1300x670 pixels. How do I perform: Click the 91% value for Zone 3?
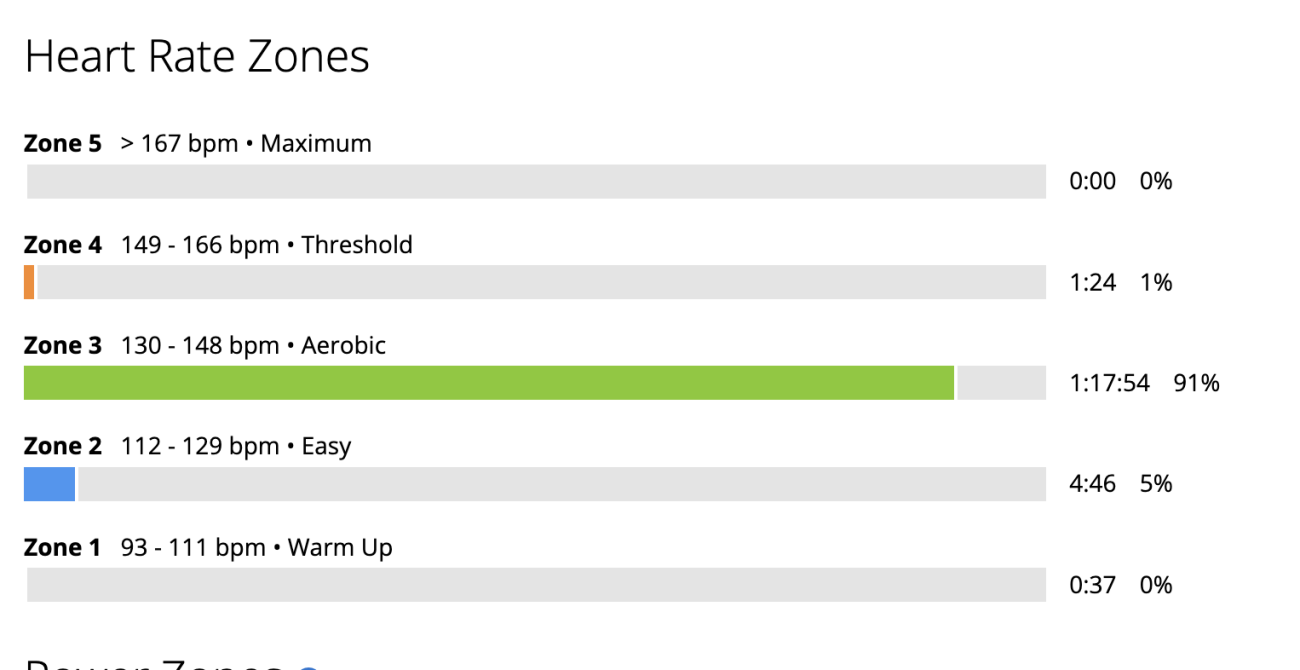(x=1197, y=384)
